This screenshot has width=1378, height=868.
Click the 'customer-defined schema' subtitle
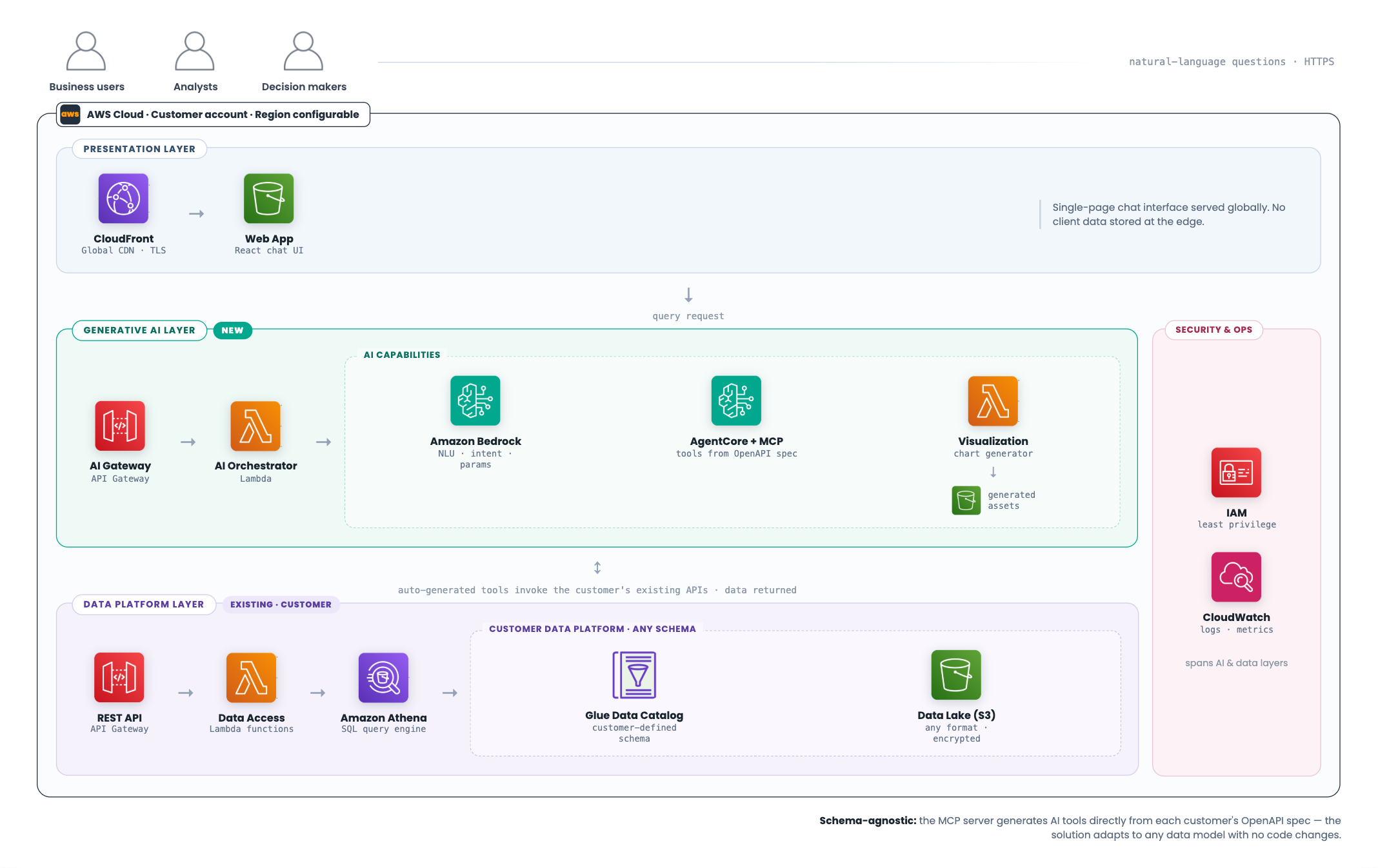634,733
